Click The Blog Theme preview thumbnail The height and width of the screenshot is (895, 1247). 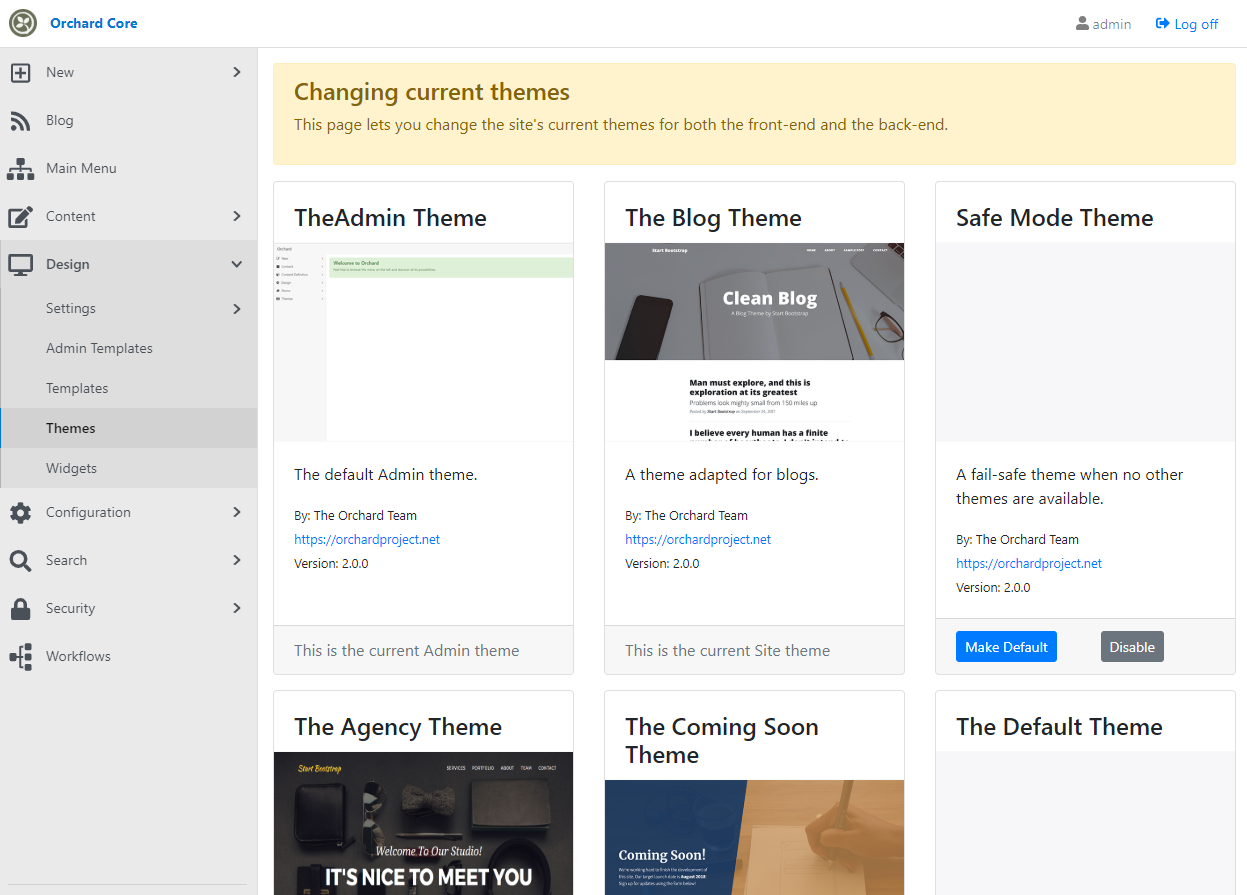755,342
